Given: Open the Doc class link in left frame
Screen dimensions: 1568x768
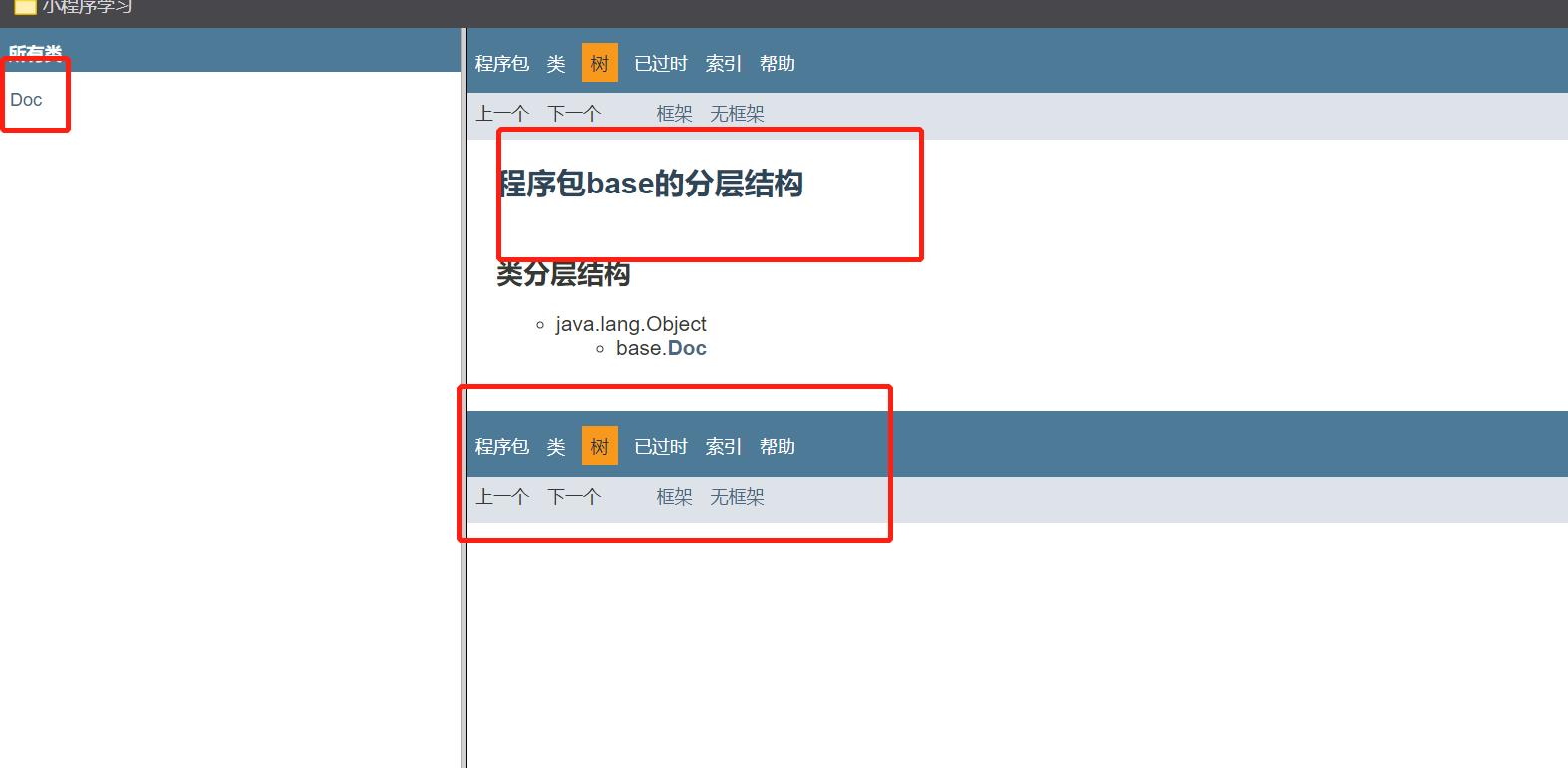Looking at the screenshot, I should coord(26,100).
